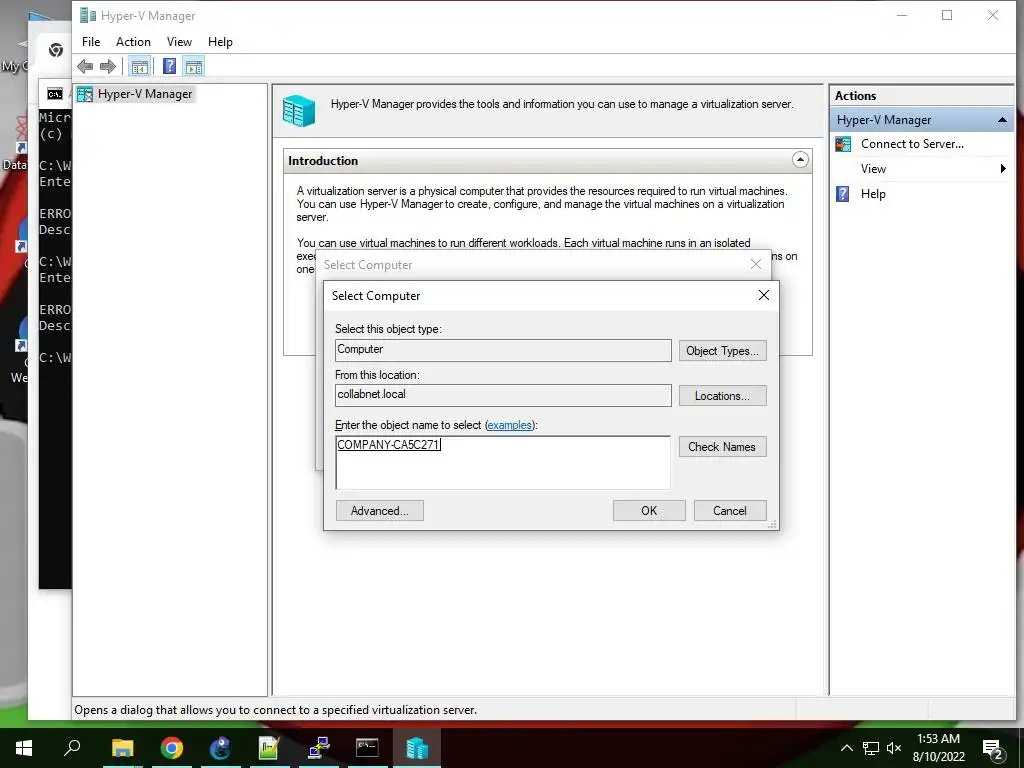Show hidden tray icons chevron

846,748
